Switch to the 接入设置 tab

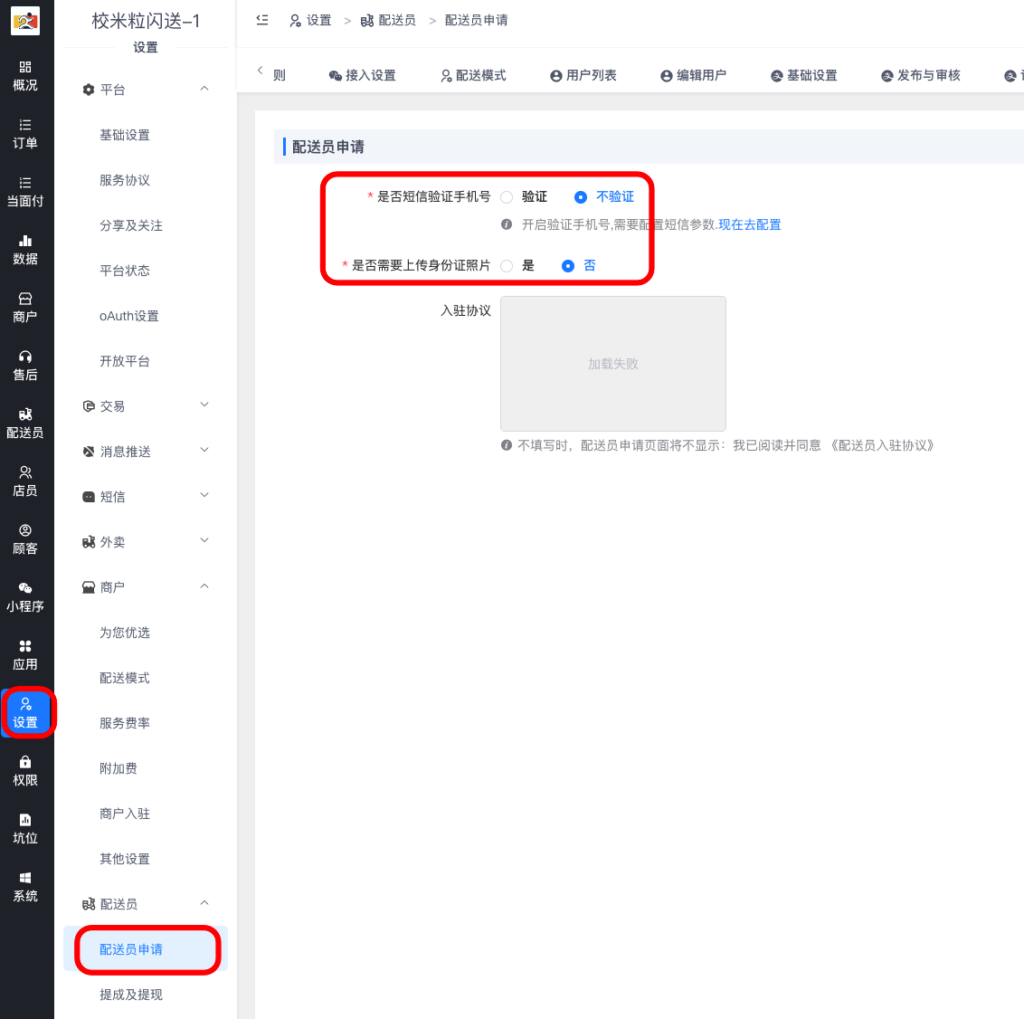tap(362, 76)
